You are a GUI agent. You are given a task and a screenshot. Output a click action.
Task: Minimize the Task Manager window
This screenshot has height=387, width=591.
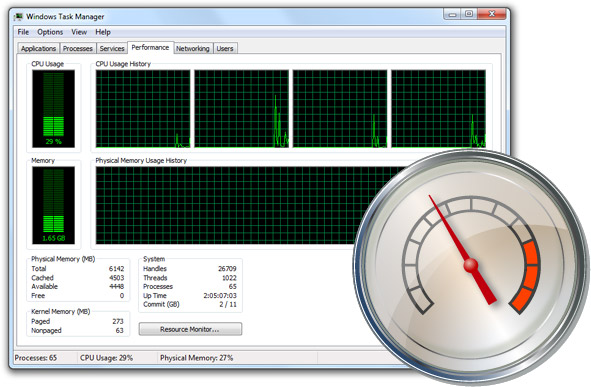point(453,14)
